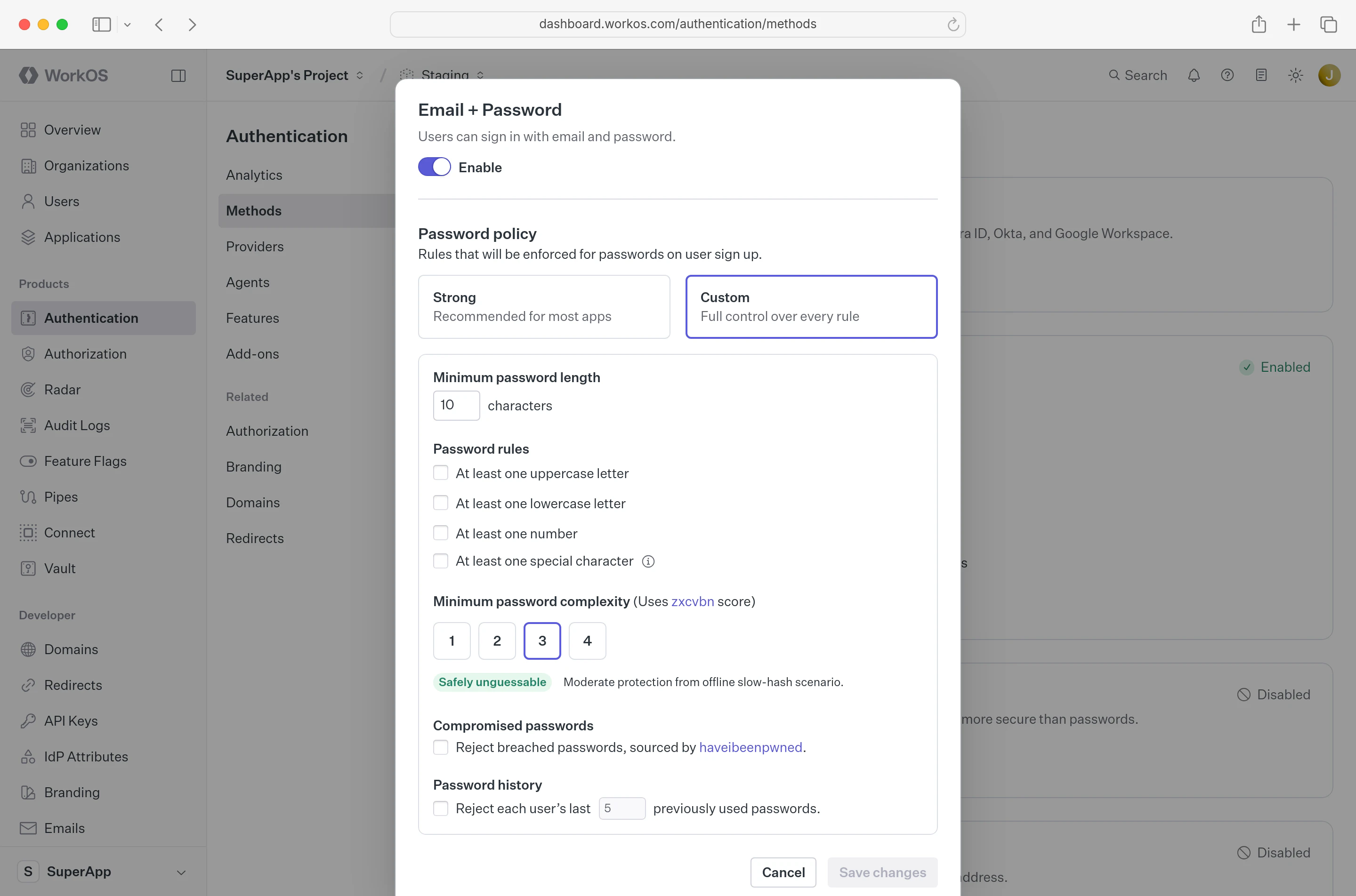Open the Providers authentication tab

click(255, 246)
